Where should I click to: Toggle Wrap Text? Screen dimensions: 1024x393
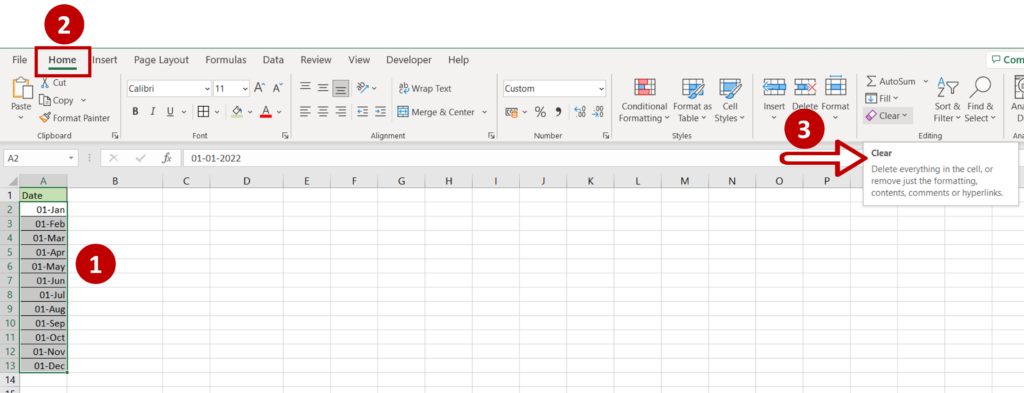[424, 88]
